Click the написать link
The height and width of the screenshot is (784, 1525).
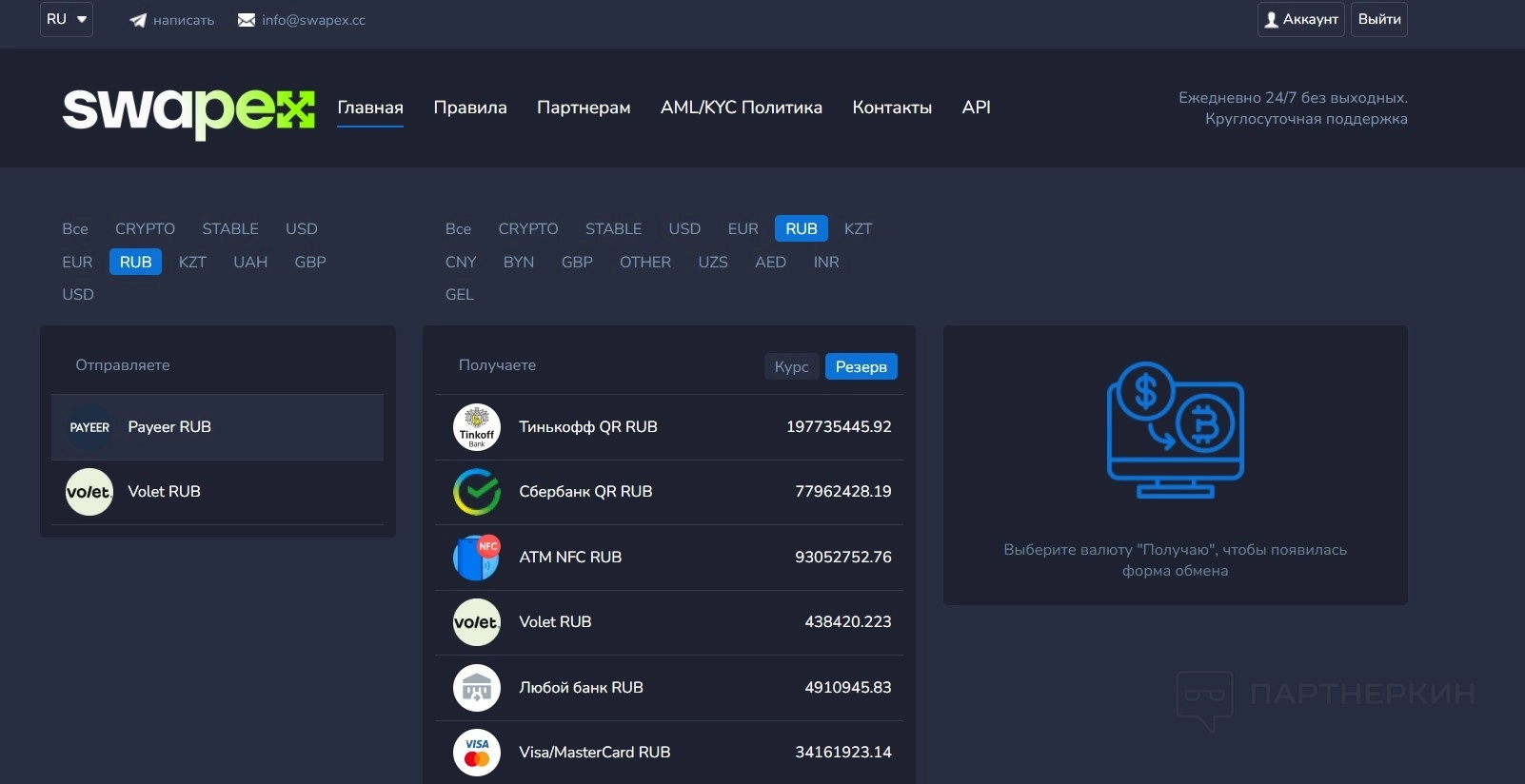pyautogui.click(x=184, y=20)
